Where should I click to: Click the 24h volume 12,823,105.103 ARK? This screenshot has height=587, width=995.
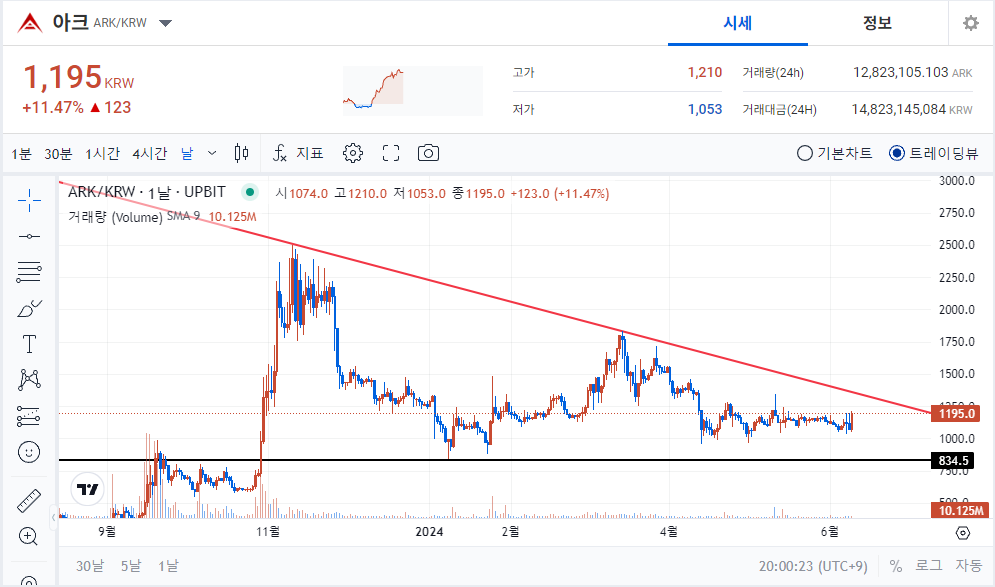click(912, 72)
